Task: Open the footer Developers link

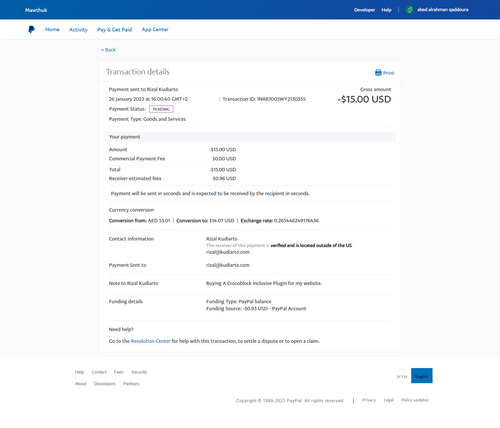Action: [105, 384]
